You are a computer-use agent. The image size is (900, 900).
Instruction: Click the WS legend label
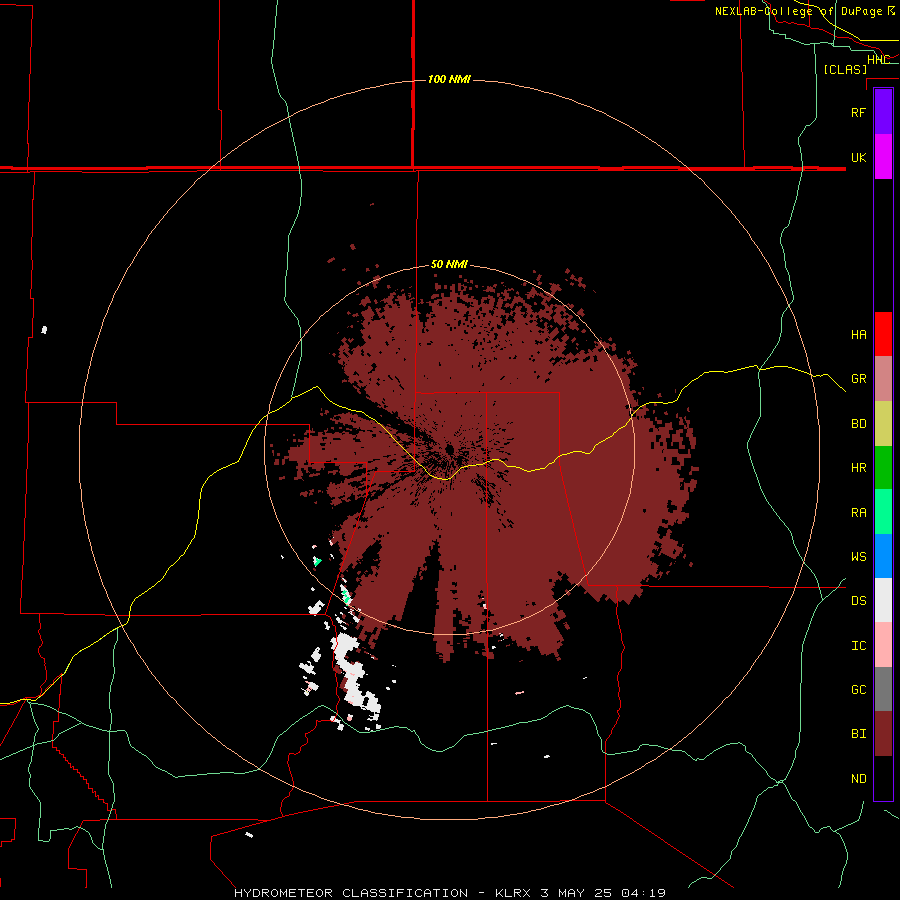858,556
